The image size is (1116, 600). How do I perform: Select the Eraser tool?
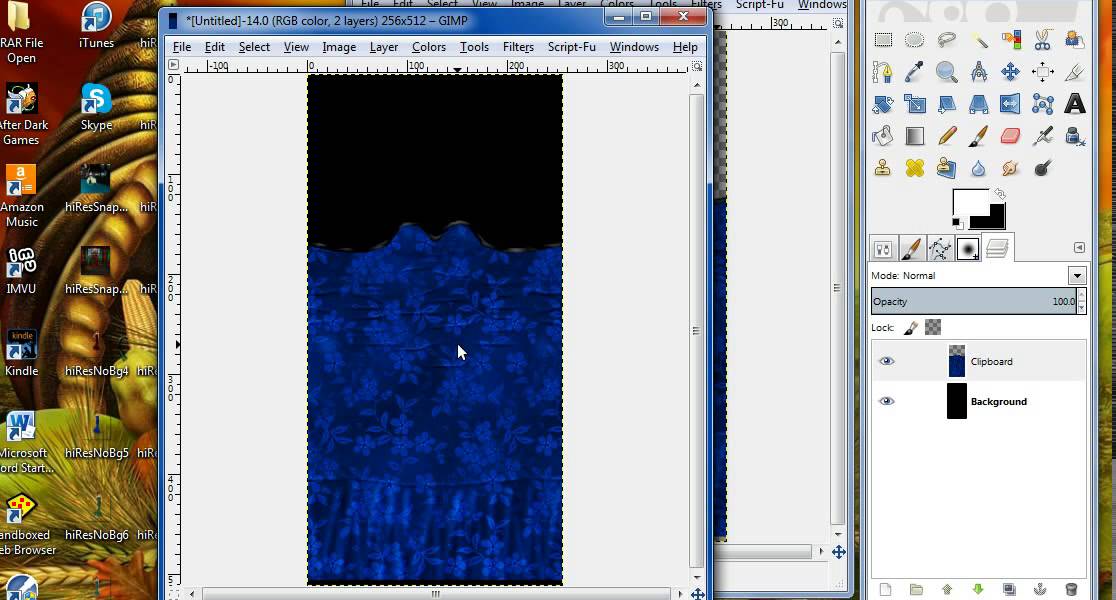click(1011, 136)
